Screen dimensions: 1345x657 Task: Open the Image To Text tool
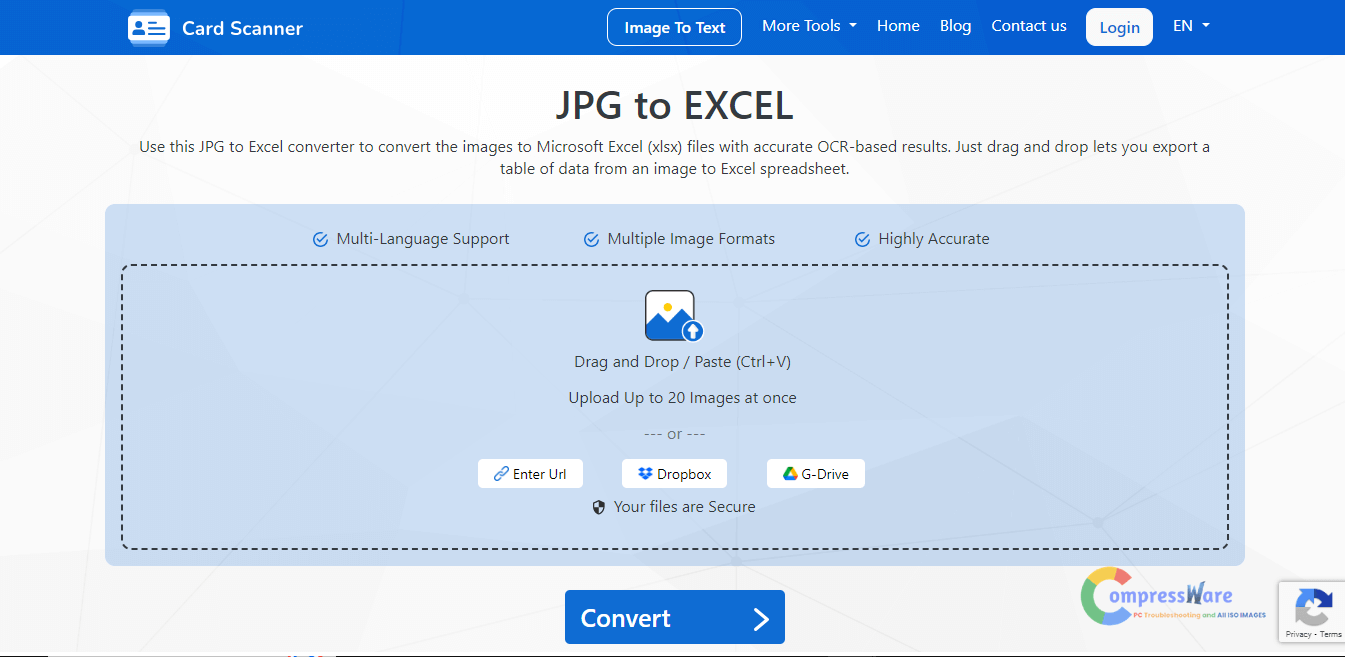(x=674, y=27)
